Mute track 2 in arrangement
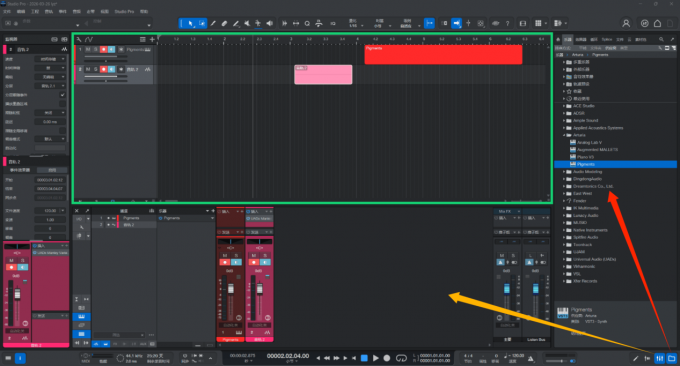680x366 pixels. 88,69
